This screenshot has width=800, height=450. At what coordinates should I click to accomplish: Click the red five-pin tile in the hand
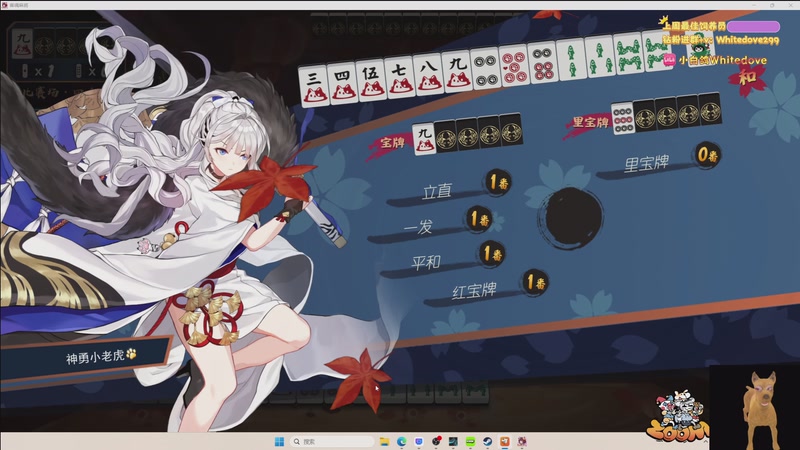click(x=513, y=65)
